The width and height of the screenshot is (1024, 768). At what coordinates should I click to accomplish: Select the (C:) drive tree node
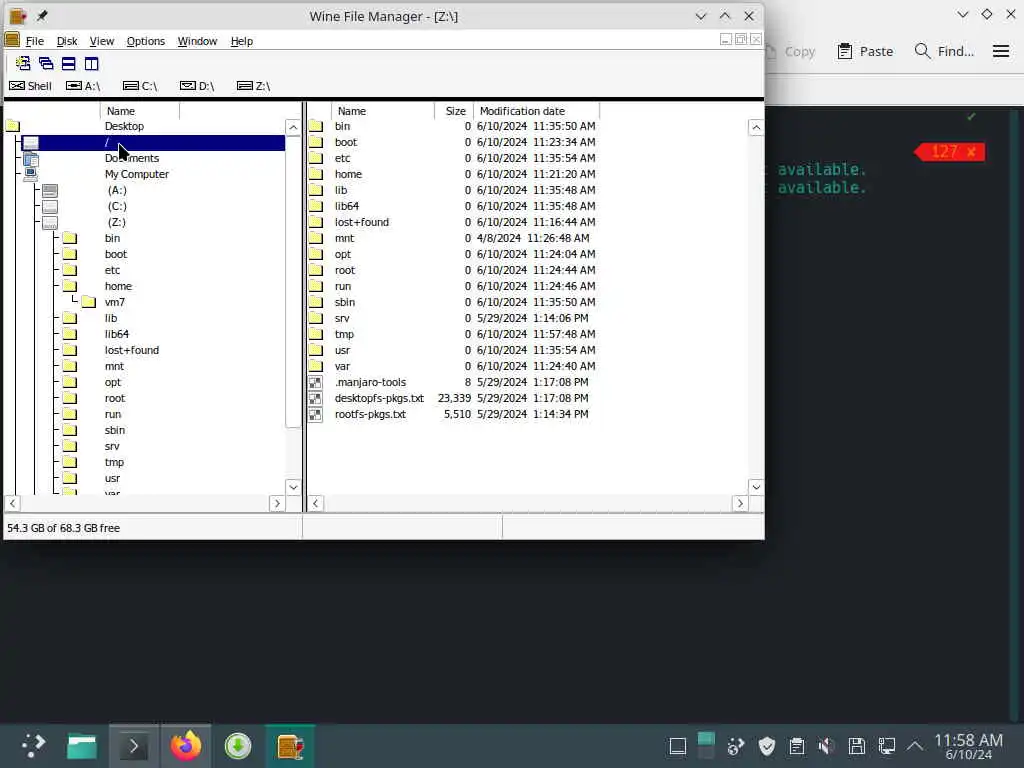(117, 206)
